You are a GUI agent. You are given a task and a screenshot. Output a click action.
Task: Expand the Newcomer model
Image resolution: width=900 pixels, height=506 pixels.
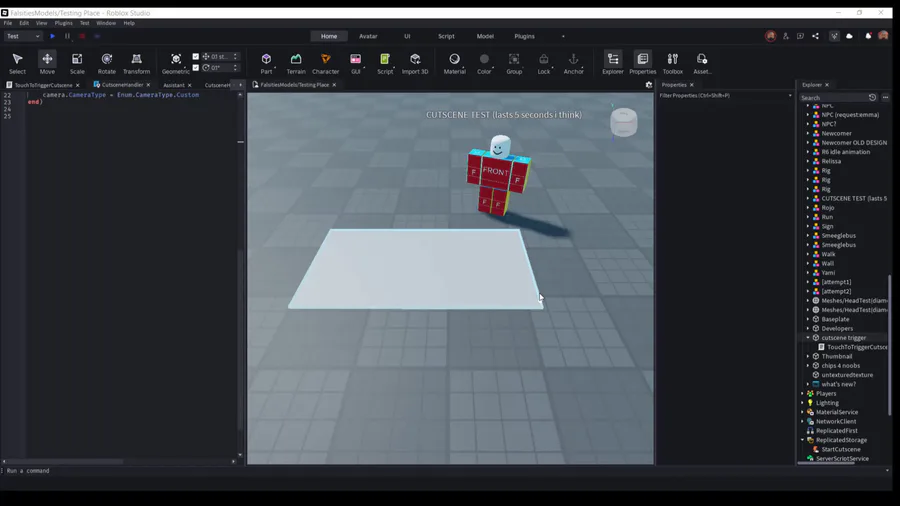pyautogui.click(x=808, y=133)
